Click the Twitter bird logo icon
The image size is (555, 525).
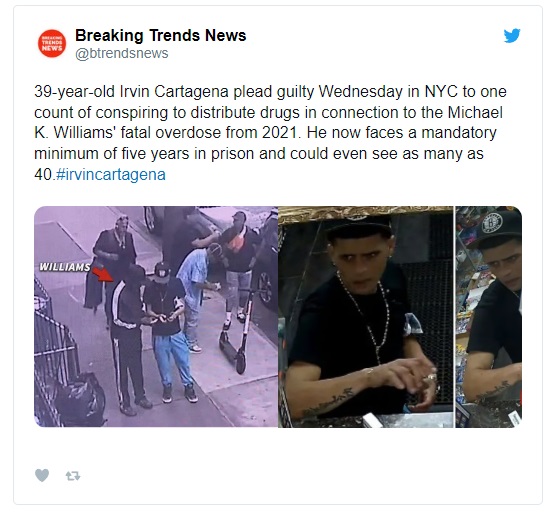[x=512, y=35]
